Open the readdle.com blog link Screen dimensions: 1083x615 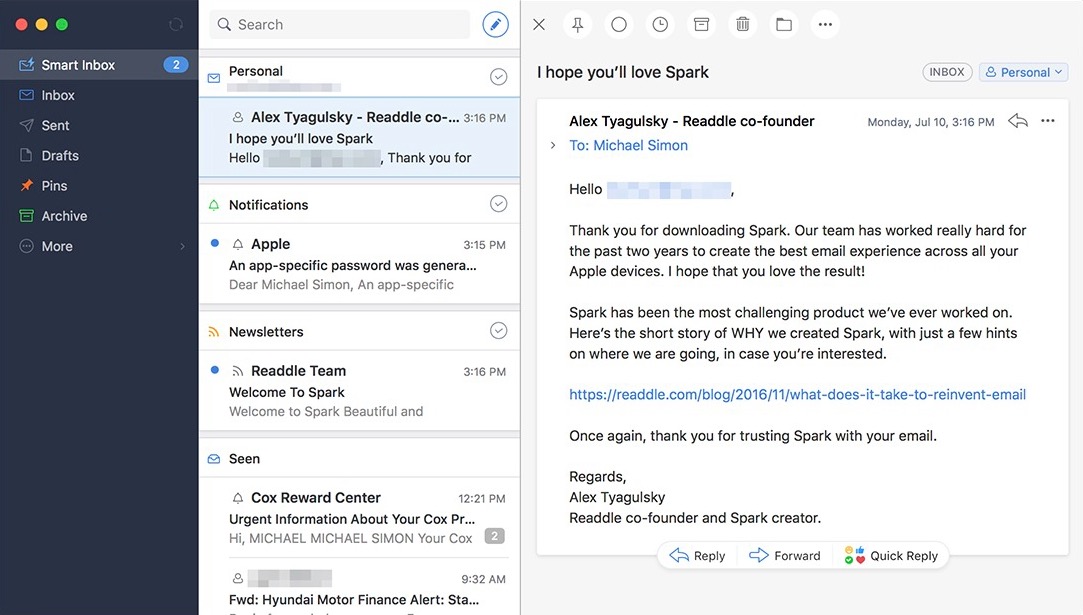797,395
